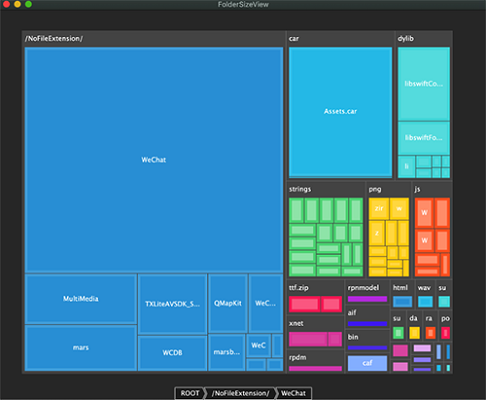This screenshot has width=486, height=400.
Task: Select the orange block under ra
Action: point(430,333)
